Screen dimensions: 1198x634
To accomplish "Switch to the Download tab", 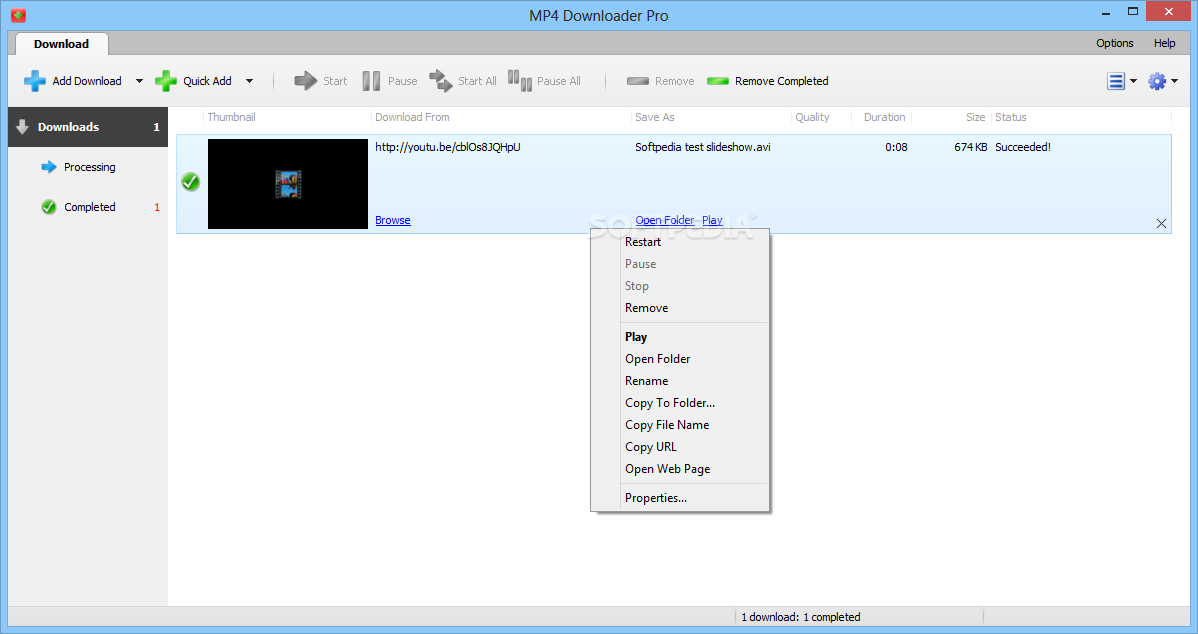I will 61,44.
